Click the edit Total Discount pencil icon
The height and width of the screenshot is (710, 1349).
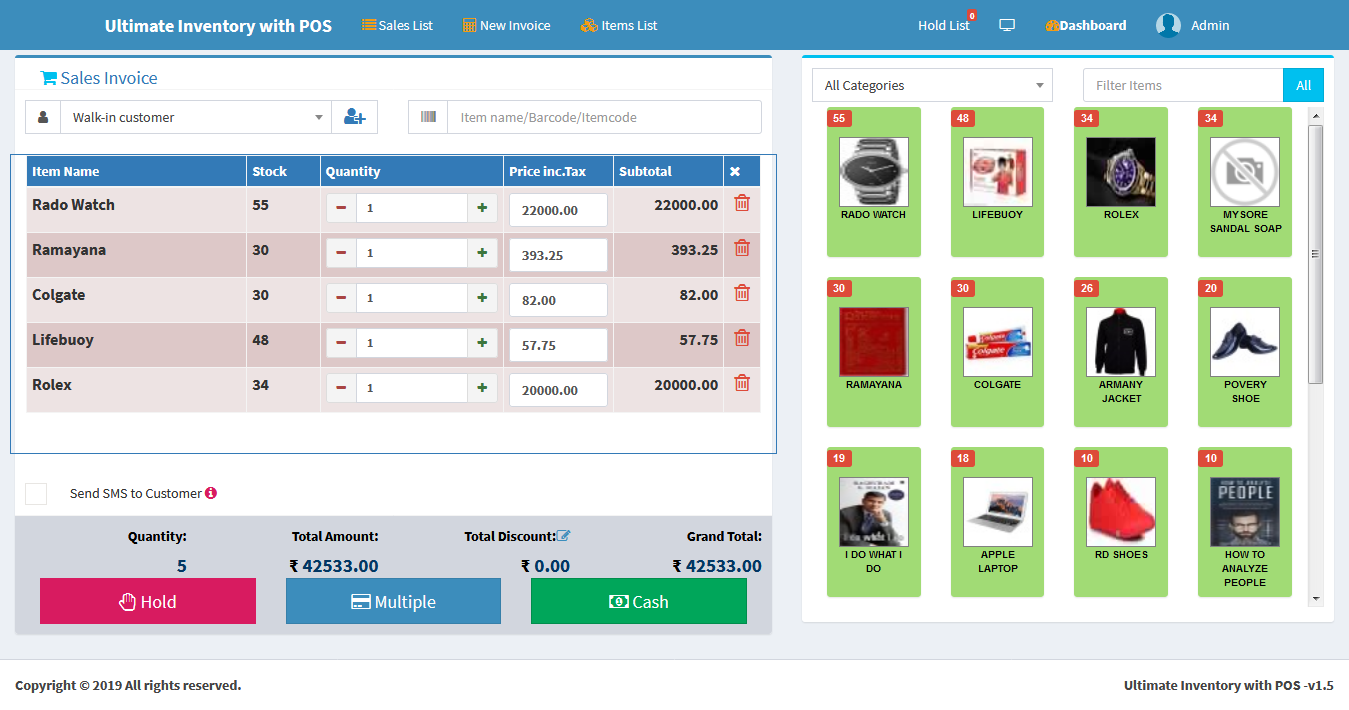[x=563, y=536]
